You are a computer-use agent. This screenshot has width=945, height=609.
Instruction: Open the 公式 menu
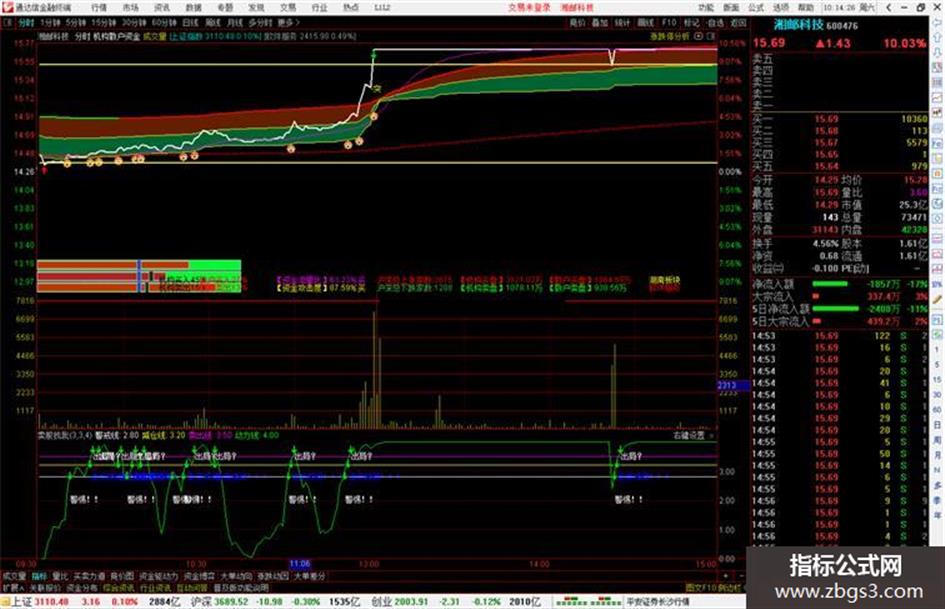tap(756, 7)
